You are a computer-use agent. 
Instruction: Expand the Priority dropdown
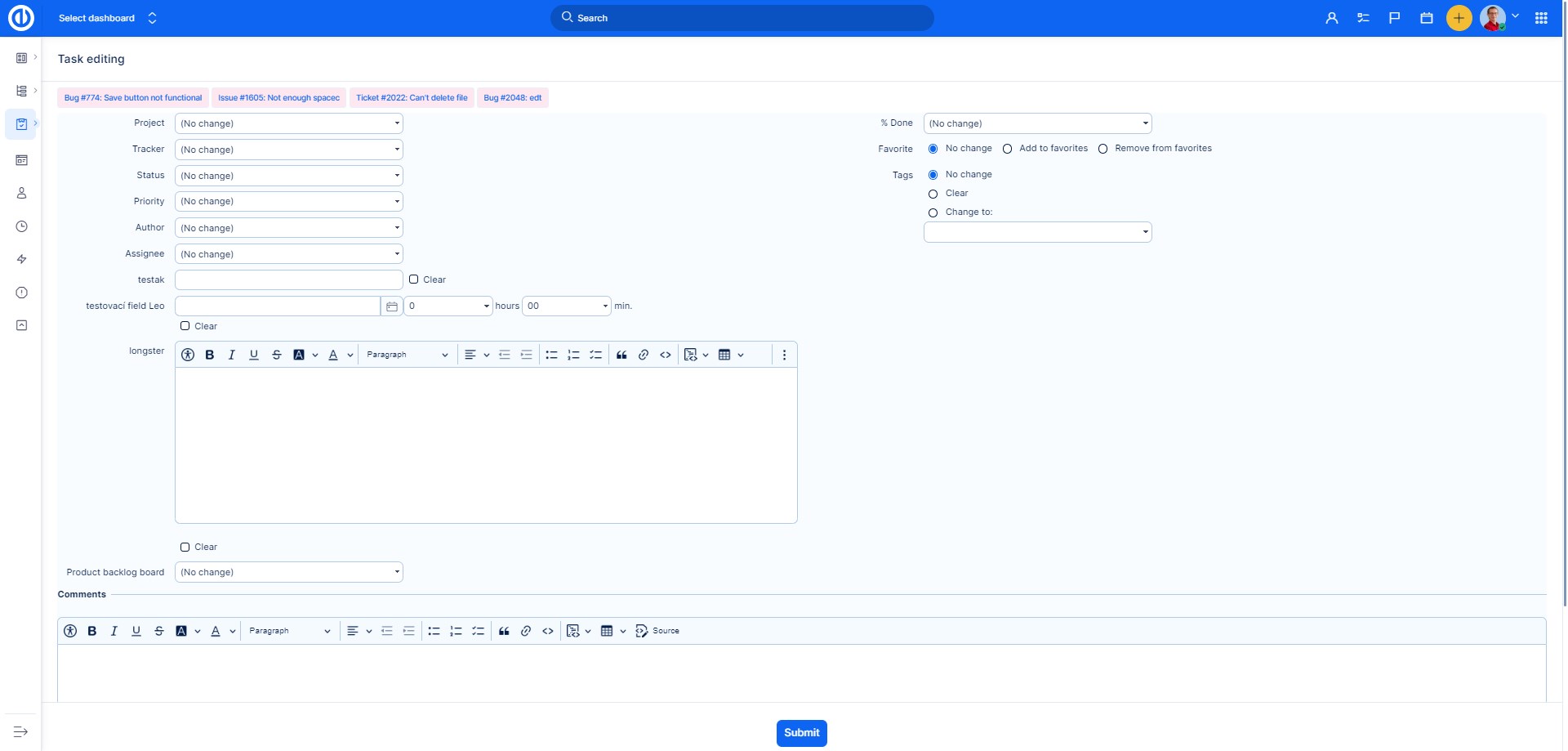(289, 202)
